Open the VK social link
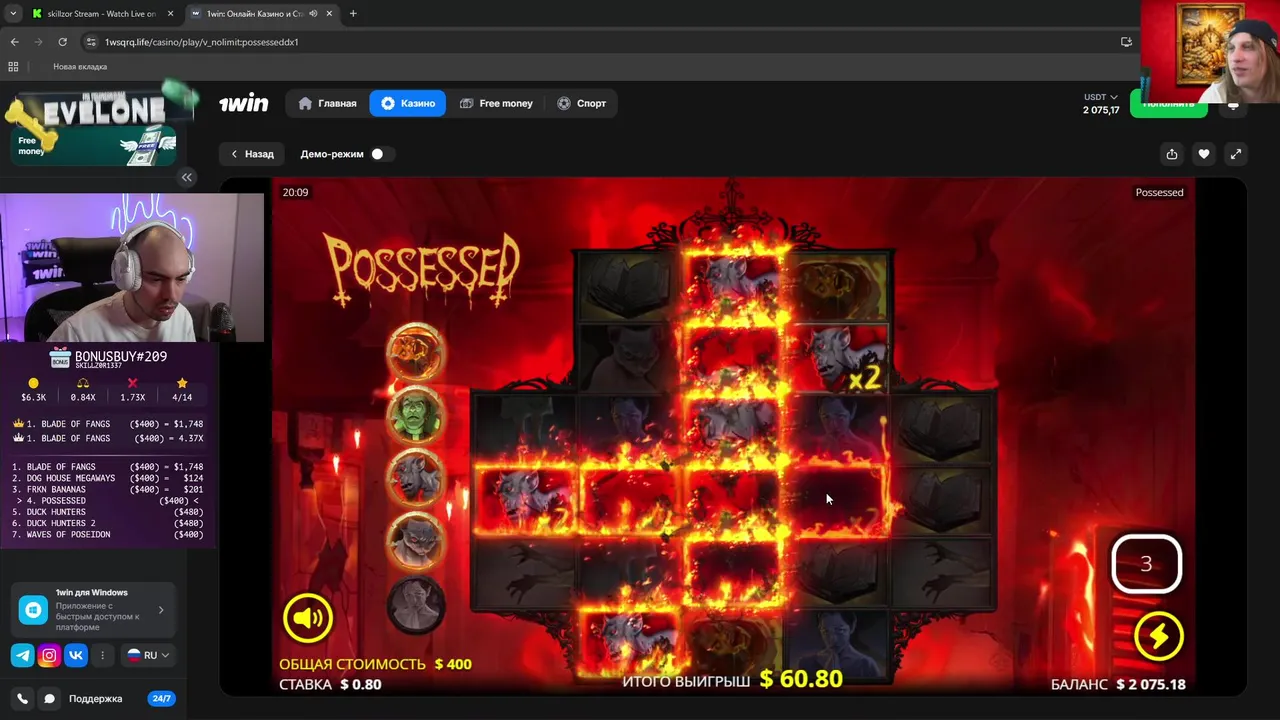 point(76,655)
